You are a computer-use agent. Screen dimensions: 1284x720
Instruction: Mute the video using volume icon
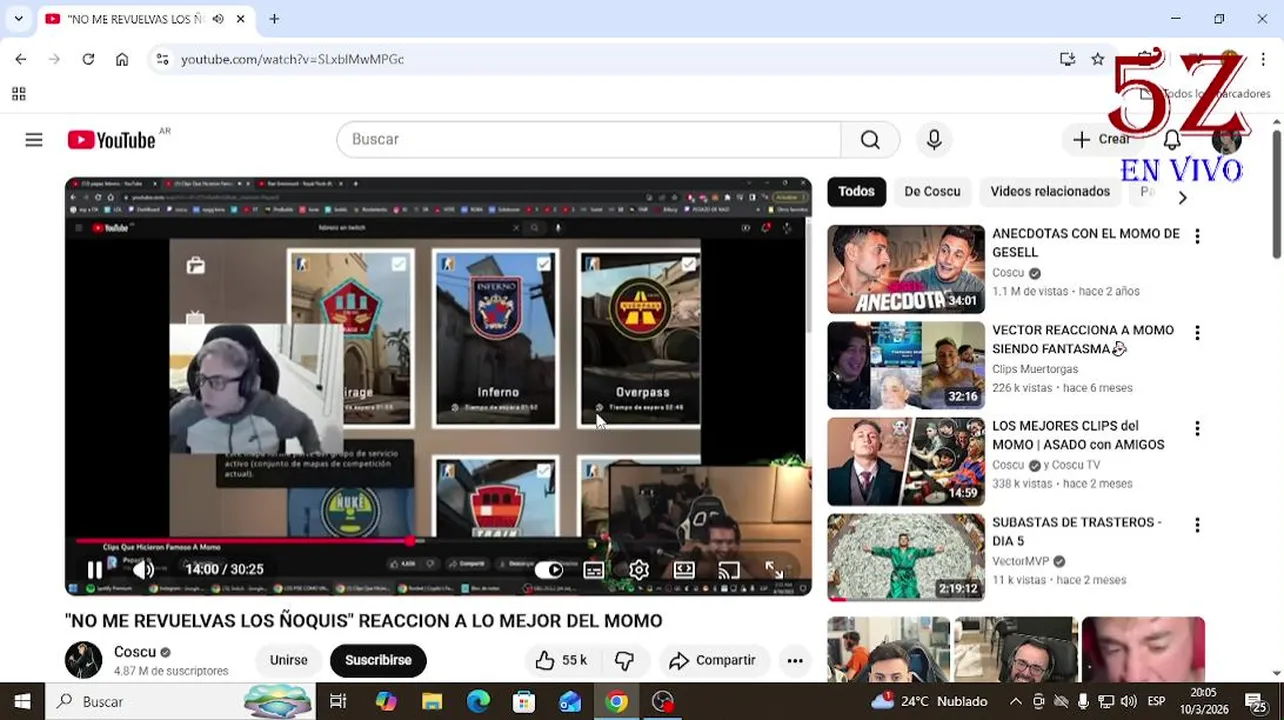[143, 570]
